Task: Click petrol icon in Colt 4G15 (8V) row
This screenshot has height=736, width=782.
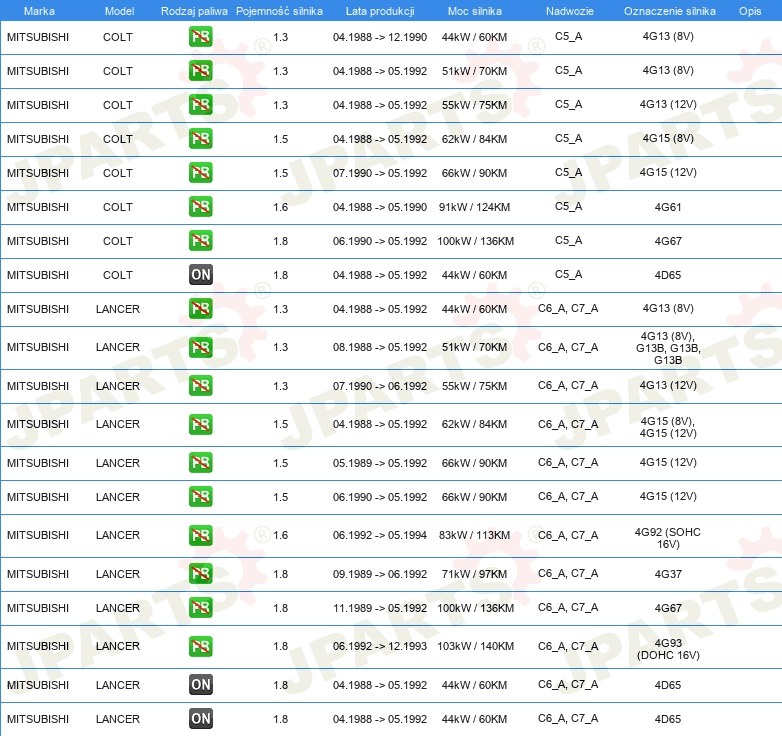Action: click(x=201, y=139)
